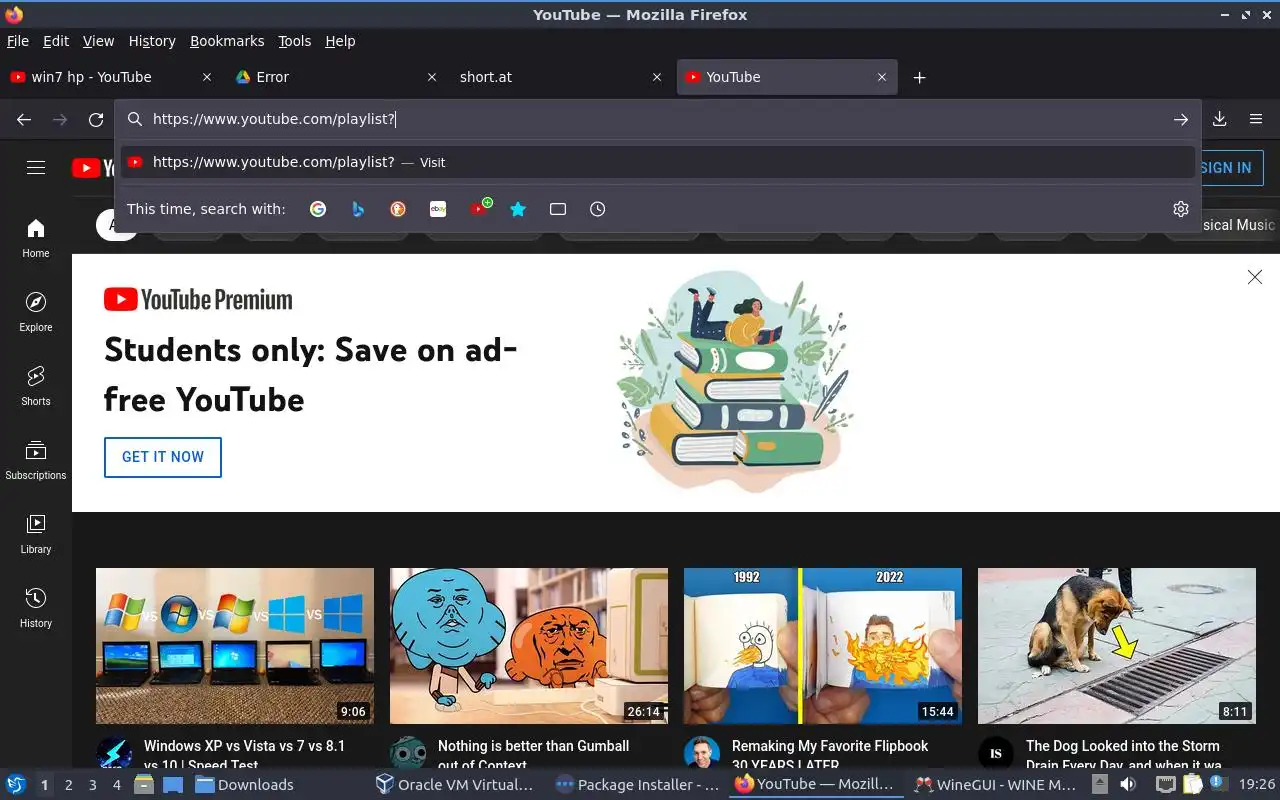The width and height of the screenshot is (1280, 800).
Task: Go back to the previous page
Action: [x=24, y=119]
